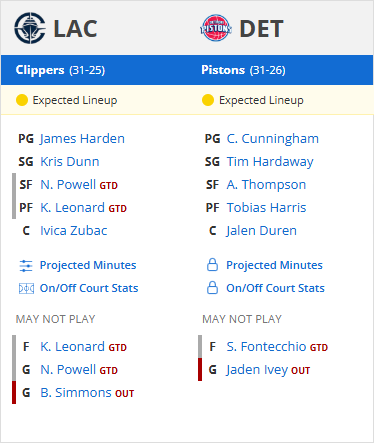
Task: Open Kris Dunn's player link
Action: (70, 162)
